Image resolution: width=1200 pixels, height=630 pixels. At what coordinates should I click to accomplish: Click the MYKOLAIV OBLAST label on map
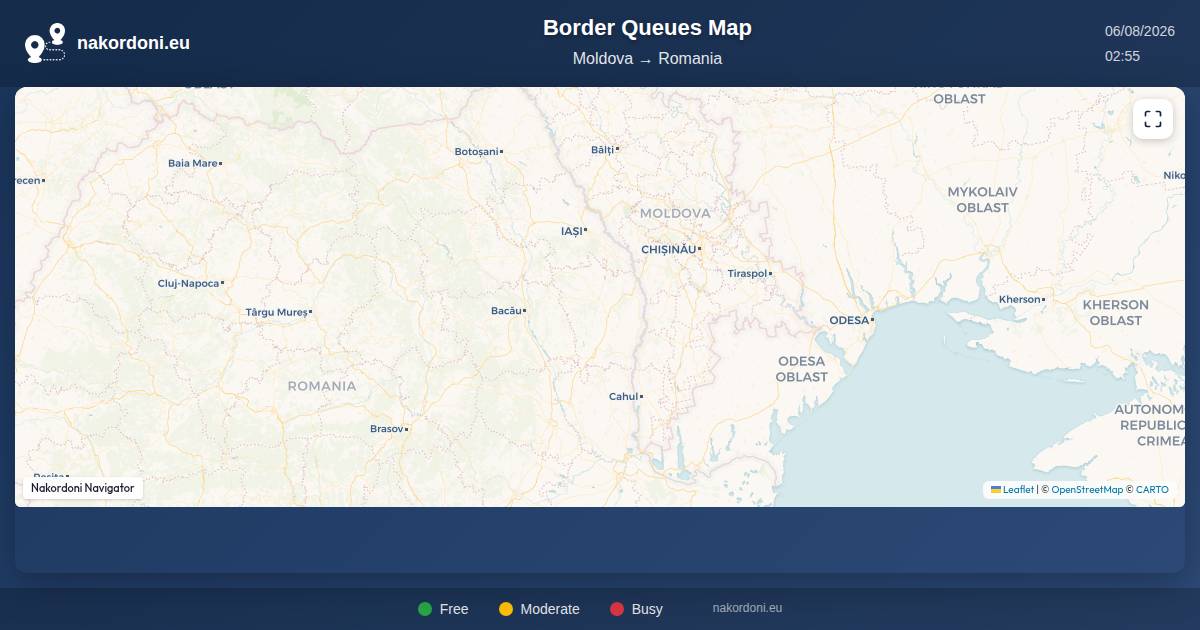click(x=982, y=199)
